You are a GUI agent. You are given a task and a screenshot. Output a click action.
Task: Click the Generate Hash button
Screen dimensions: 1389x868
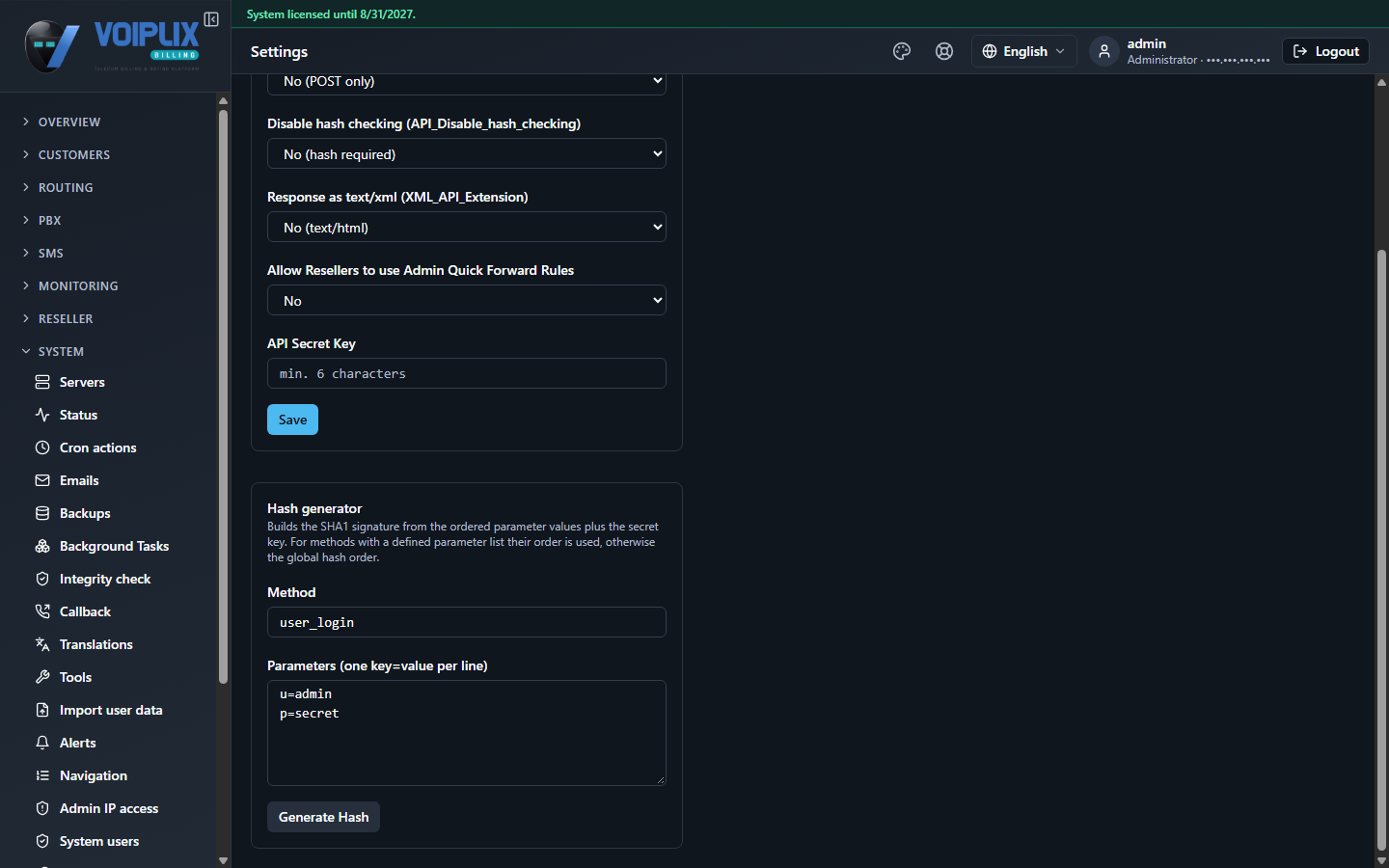coord(323,817)
